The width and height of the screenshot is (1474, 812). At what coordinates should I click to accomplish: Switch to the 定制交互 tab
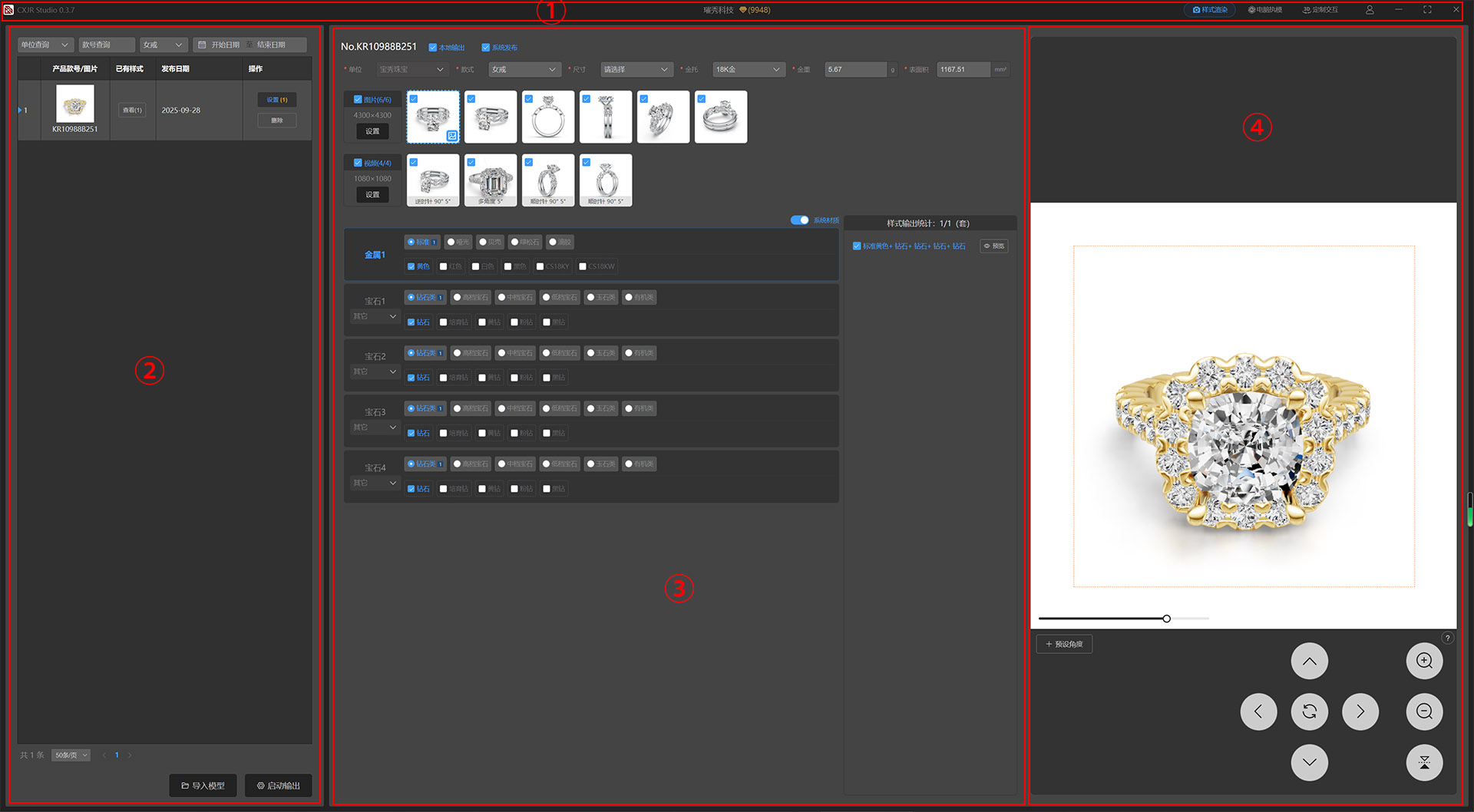point(1320,10)
